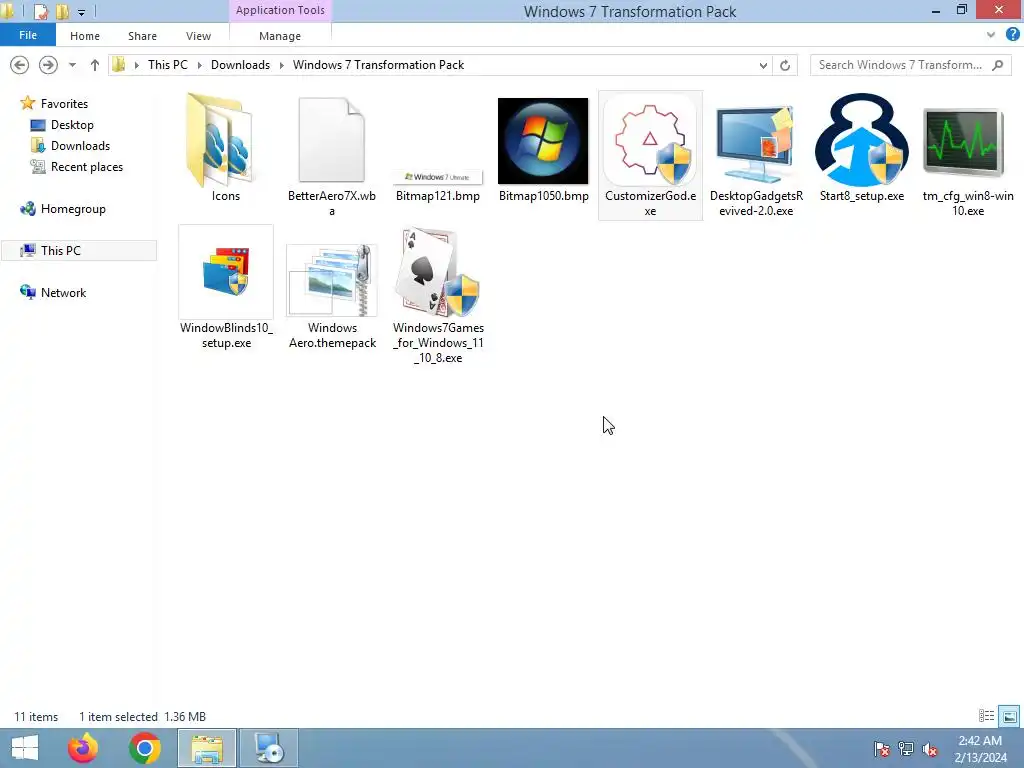Click the network tray icon

(906, 748)
